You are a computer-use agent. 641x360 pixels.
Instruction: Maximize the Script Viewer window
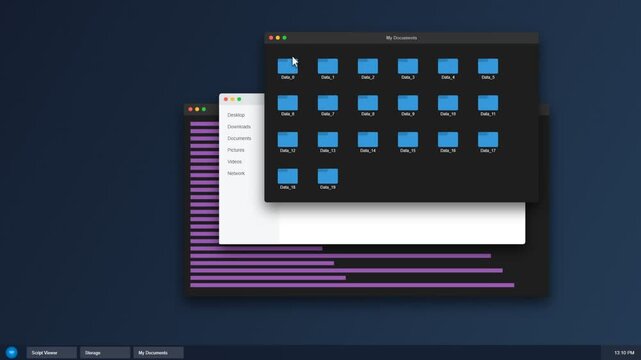pyautogui.click(x=204, y=109)
